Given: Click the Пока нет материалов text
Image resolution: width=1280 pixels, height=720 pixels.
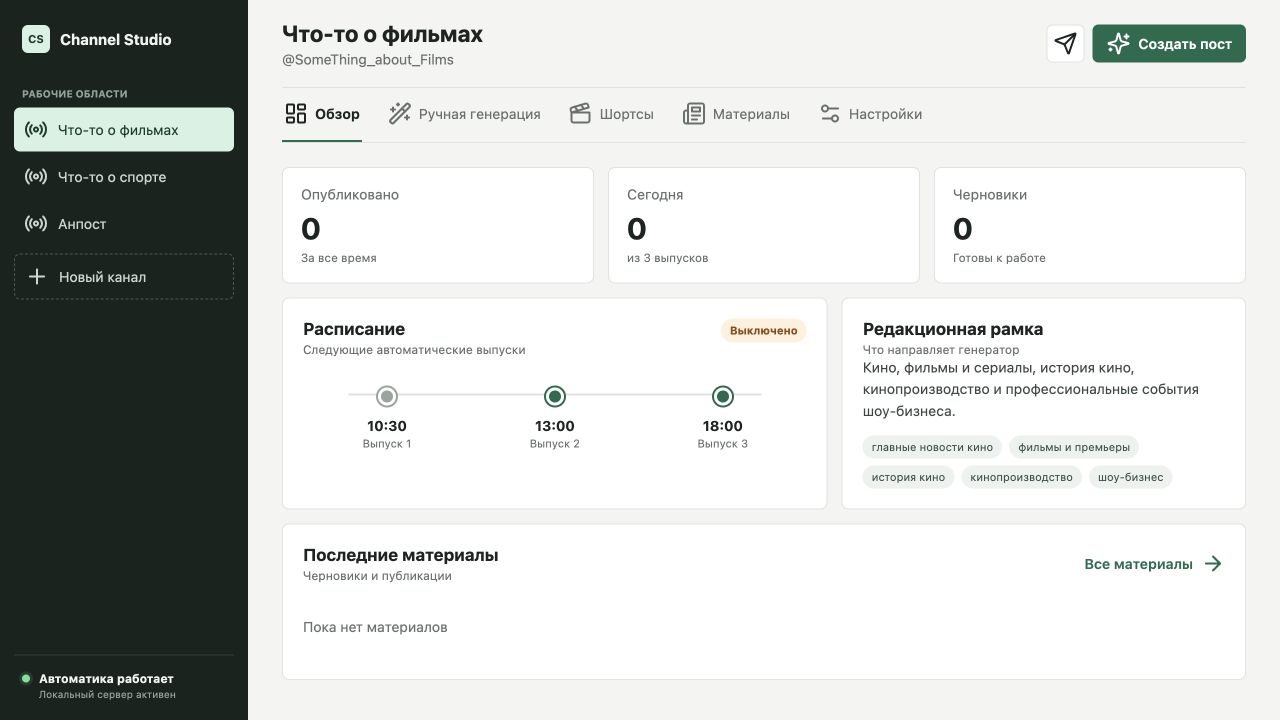Looking at the screenshot, I should pos(375,627).
